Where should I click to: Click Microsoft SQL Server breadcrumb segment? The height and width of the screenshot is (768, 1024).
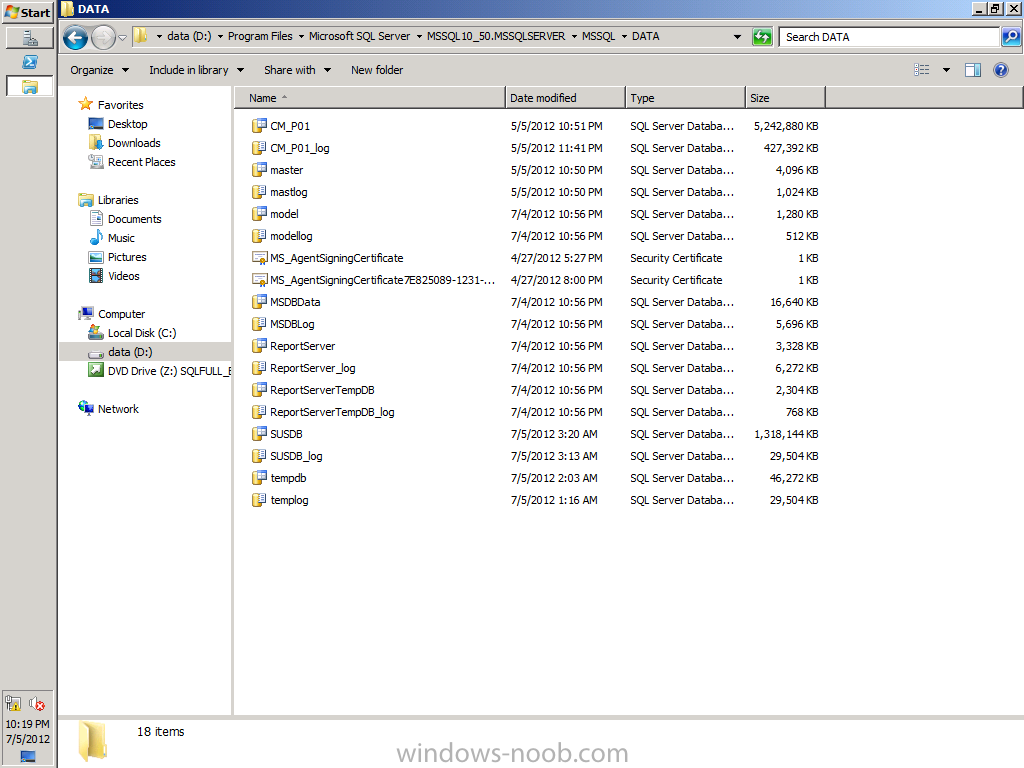coord(359,37)
